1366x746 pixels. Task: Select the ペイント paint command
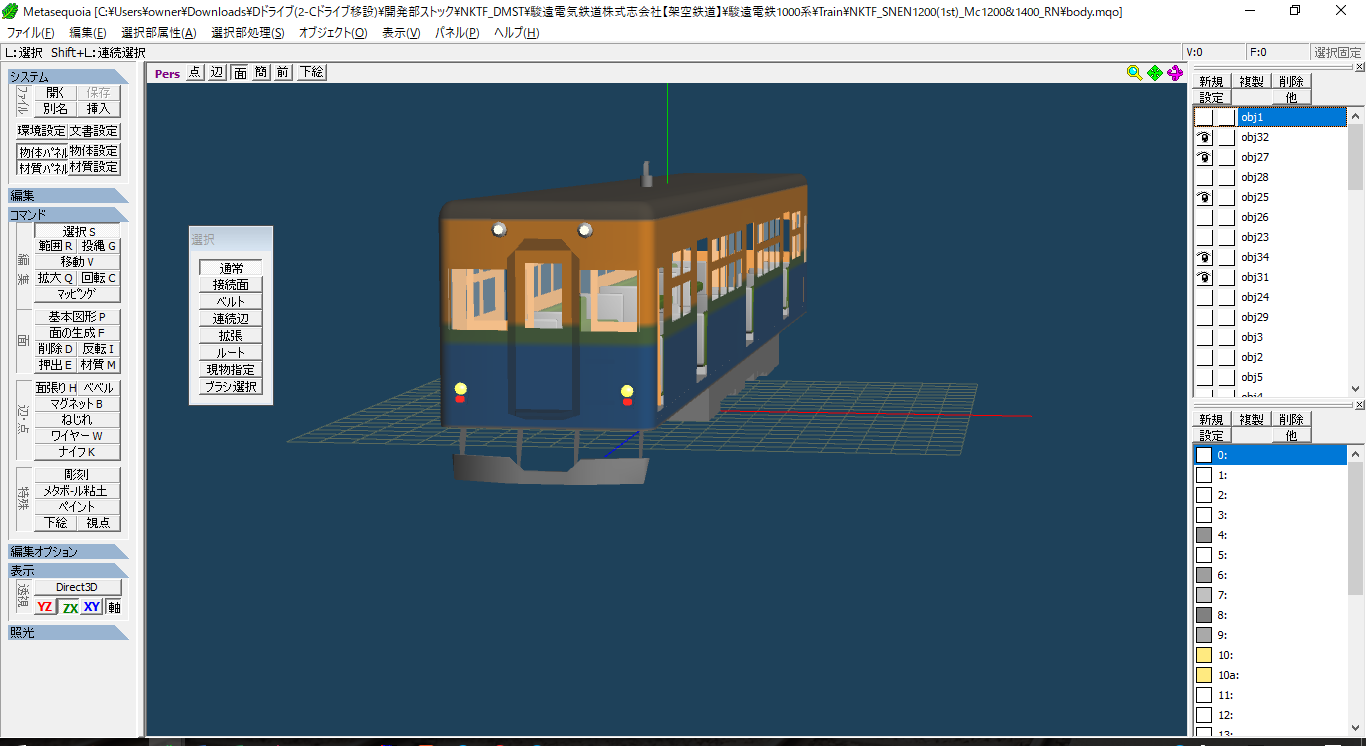(78, 507)
